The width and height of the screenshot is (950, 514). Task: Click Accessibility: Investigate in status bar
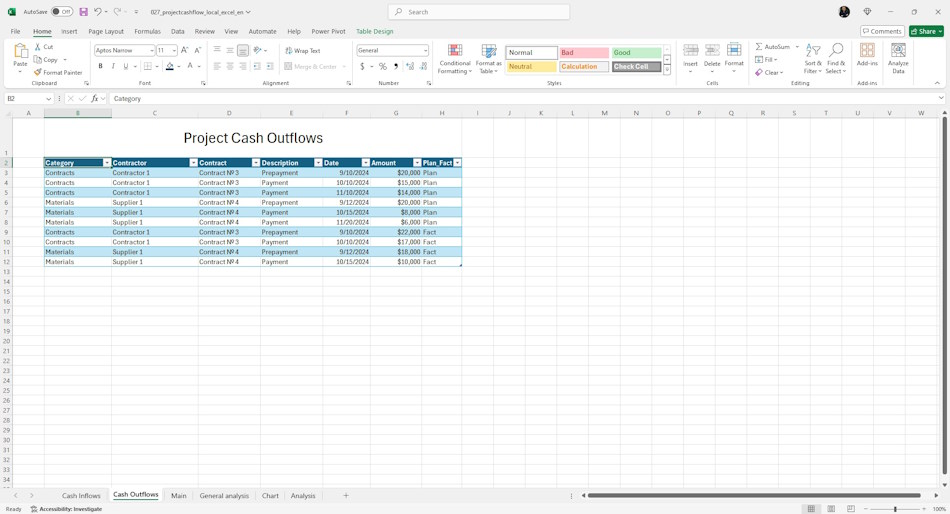click(x=66, y=509)
